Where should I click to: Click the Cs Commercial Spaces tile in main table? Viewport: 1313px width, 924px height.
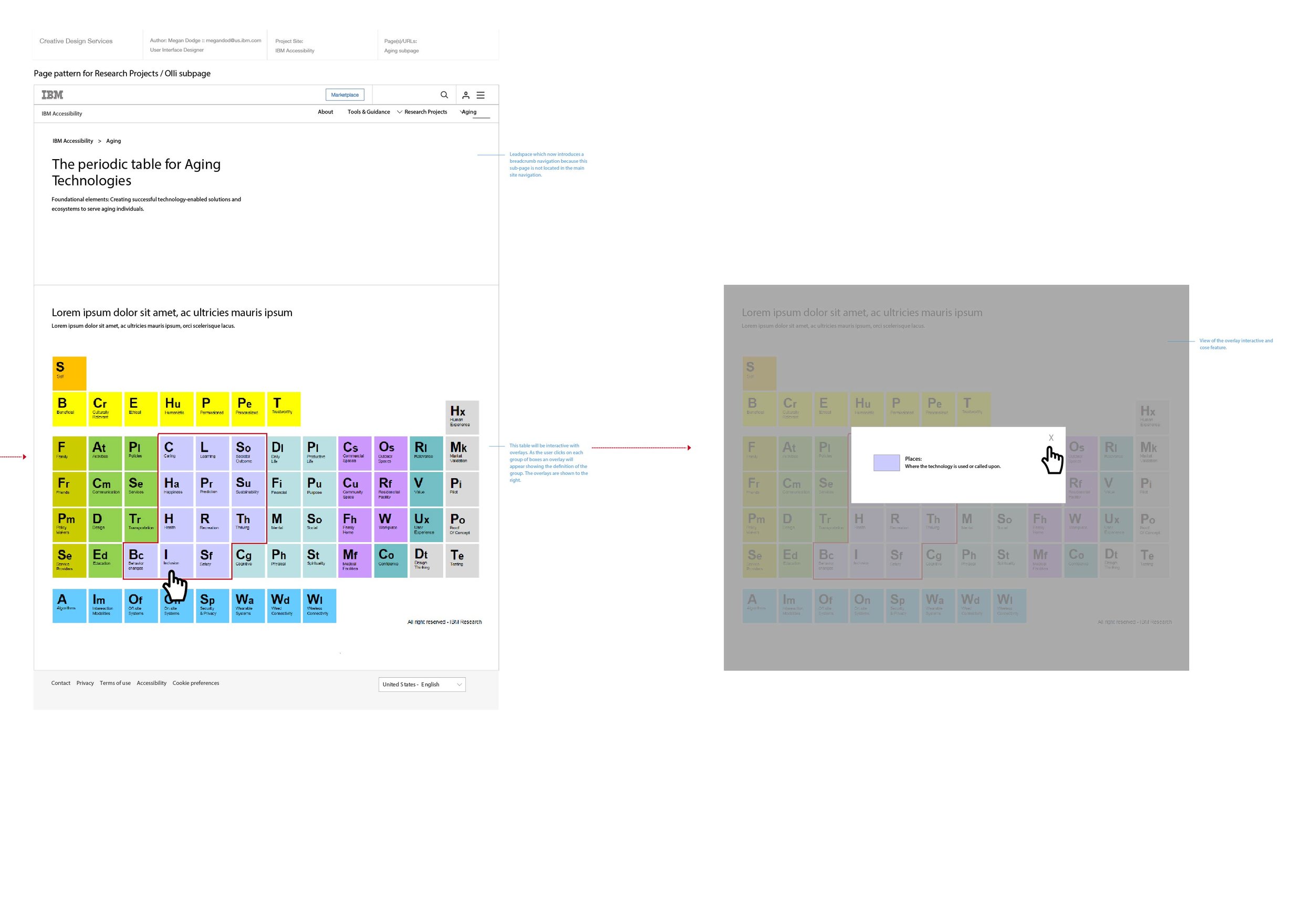point(355,454)
